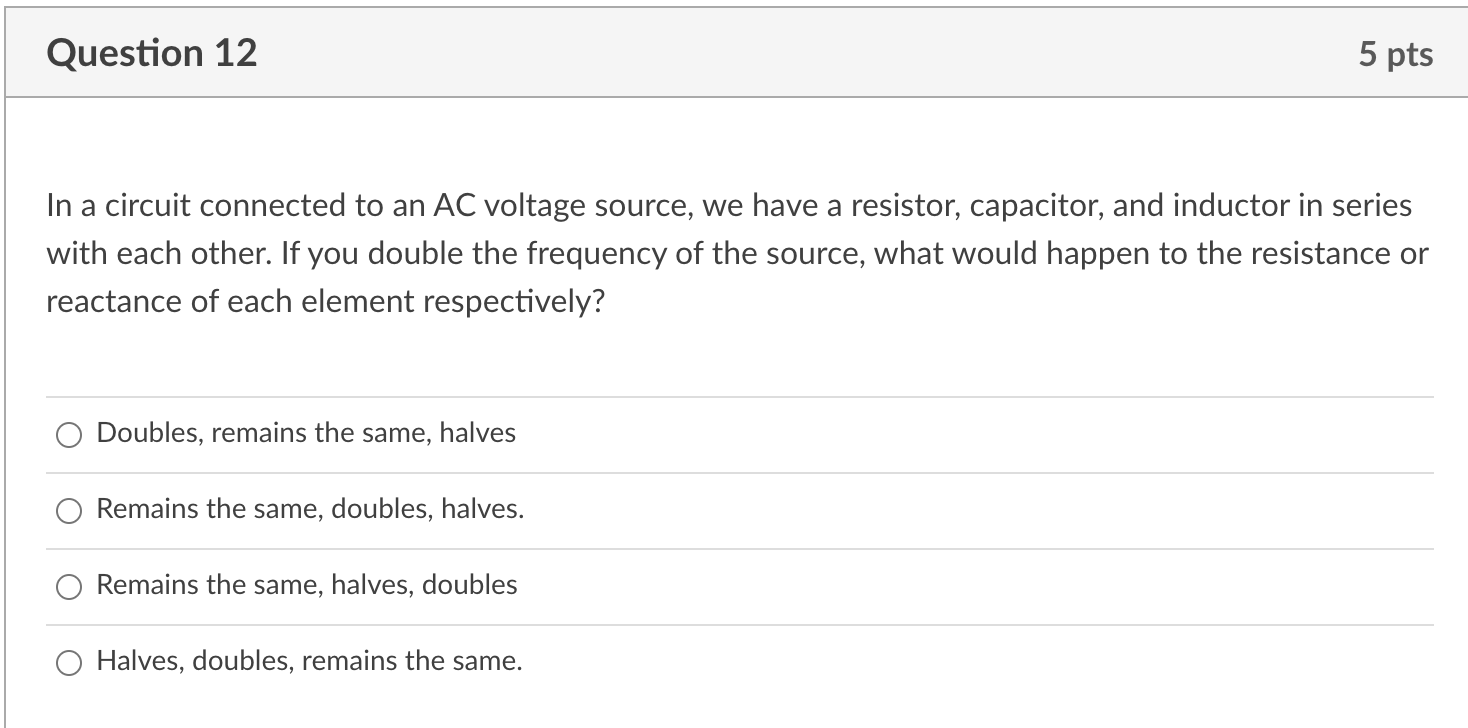This screenshot has height=728, width=1468.
Task: Choose the 'Remains the same, doubles, halves.' radio button
Action: [x=69, y=510]
